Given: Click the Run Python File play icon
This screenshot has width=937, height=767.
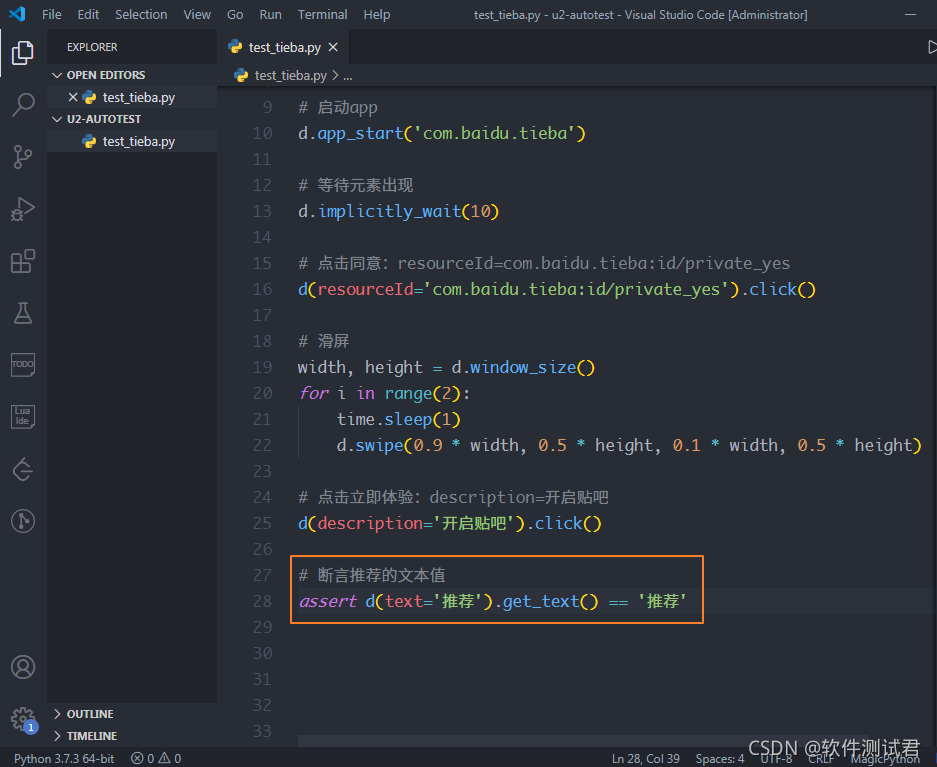Looking at the screenshot, I should [x=932, y=47].
